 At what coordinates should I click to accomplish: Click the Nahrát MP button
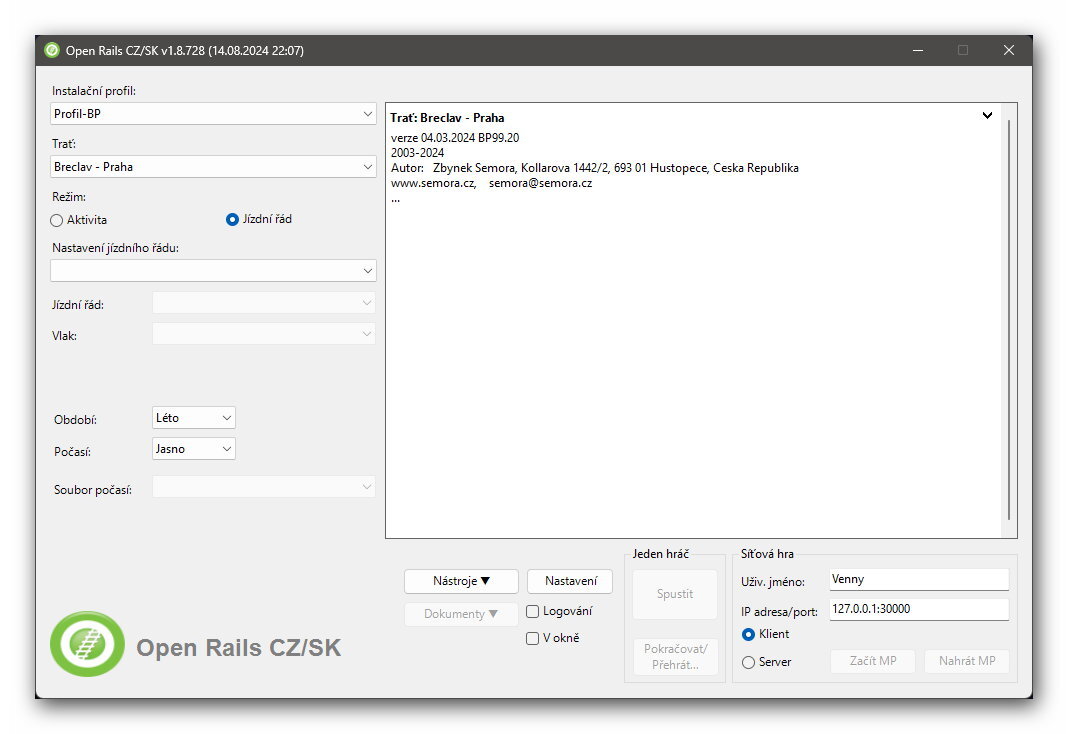coord(967,661)
